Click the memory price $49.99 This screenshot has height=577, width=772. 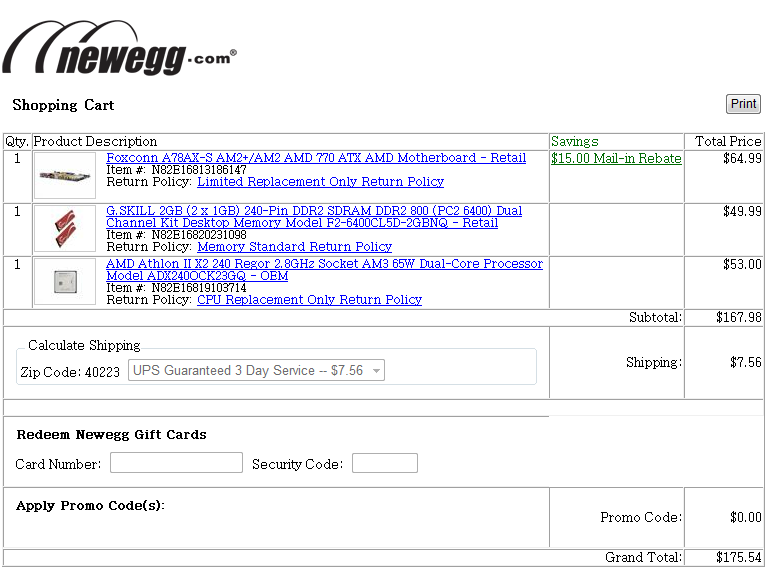(742, 212)
